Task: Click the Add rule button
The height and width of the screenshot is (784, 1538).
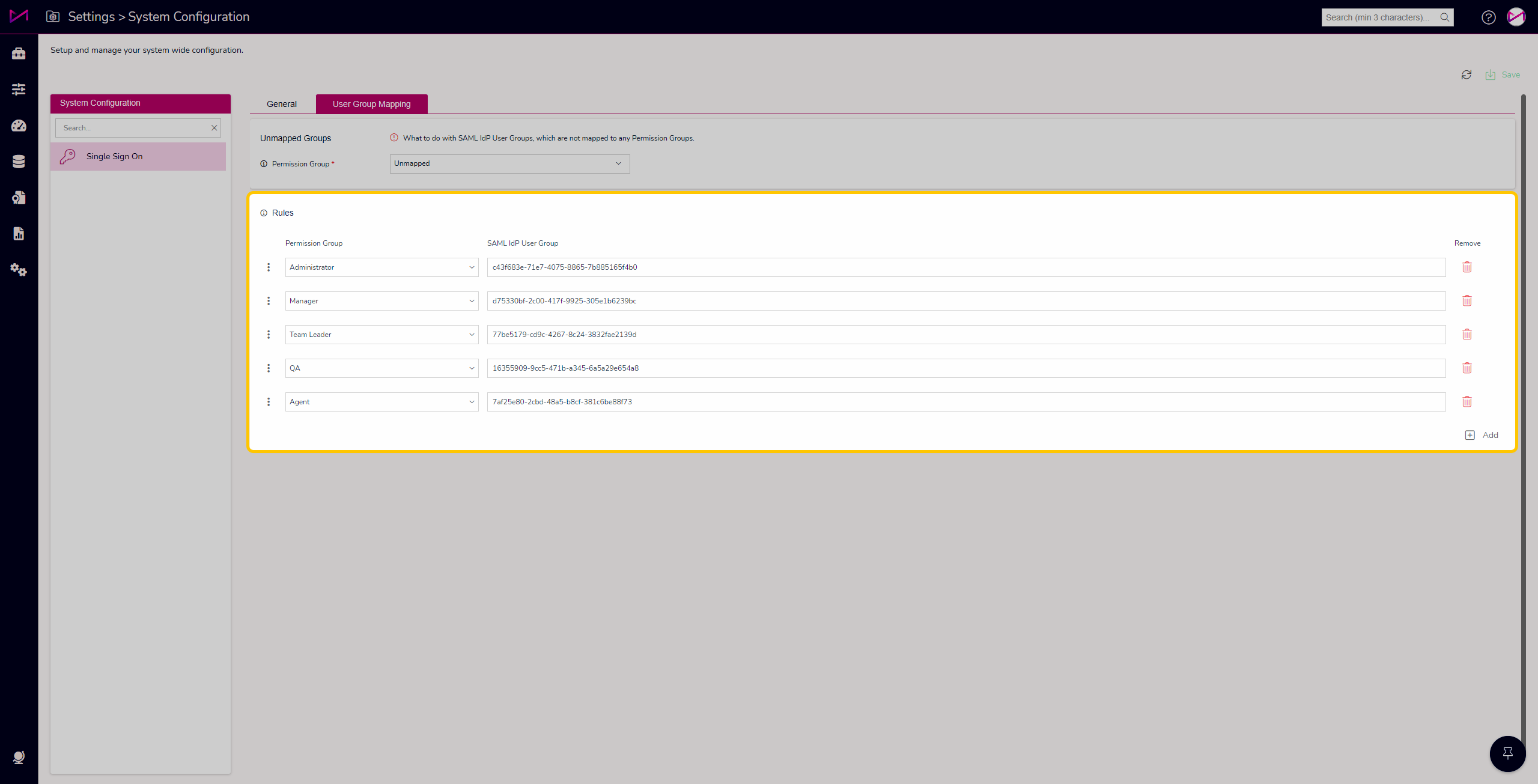Action: (1482, 436)
